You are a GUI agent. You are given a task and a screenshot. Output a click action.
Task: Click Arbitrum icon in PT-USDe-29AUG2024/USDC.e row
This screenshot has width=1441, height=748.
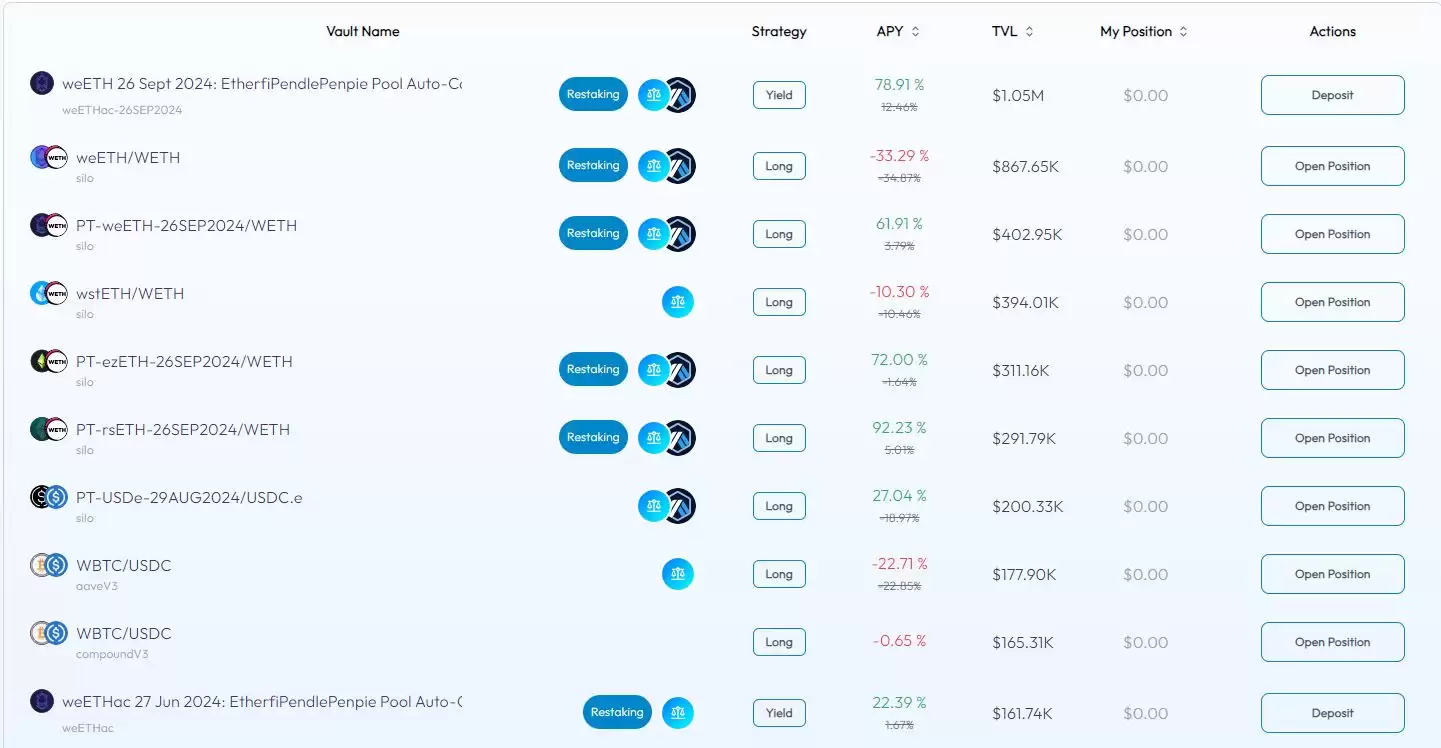[681, 506]
